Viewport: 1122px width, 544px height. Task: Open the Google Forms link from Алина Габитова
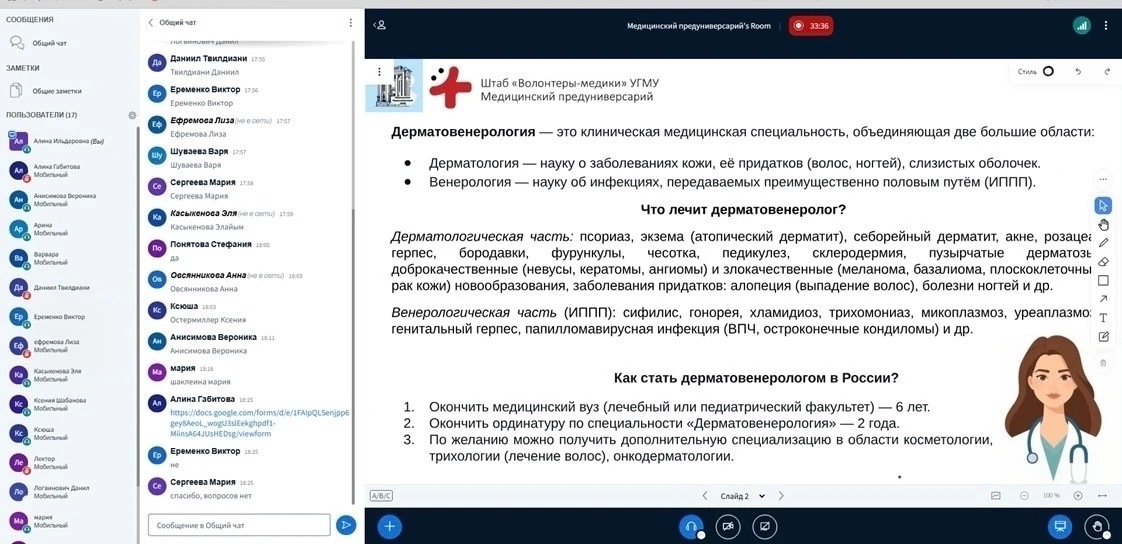coord(259,423)
